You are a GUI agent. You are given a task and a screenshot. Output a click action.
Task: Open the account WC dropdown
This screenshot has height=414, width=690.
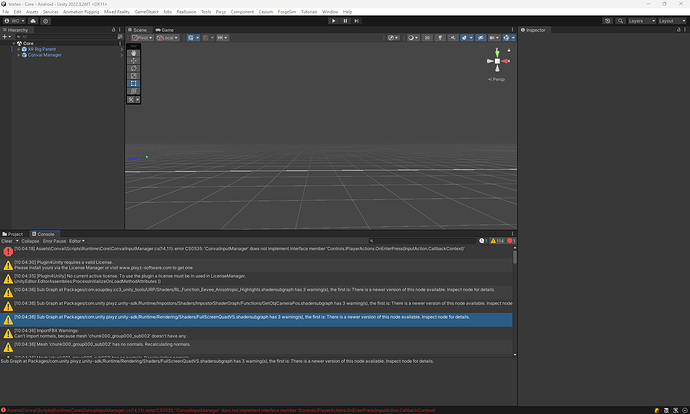point(15,21)
